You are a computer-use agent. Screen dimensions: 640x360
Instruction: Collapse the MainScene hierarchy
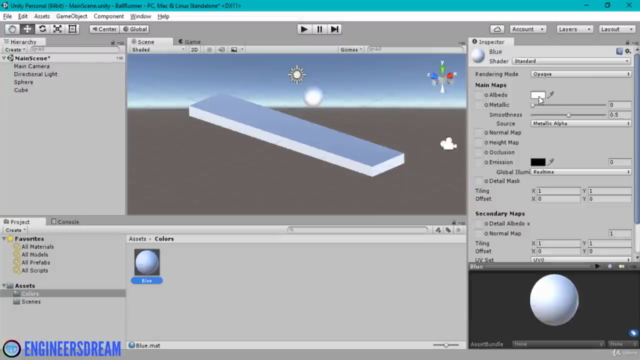click(4, 58)
